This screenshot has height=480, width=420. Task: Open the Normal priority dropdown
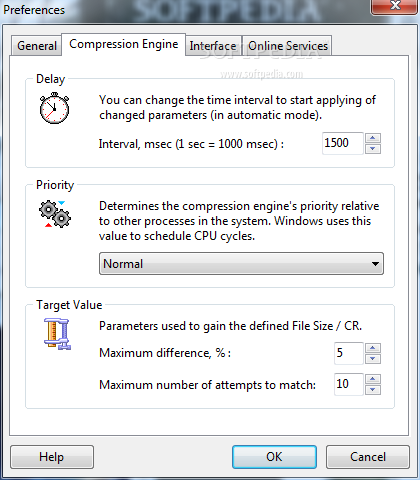coord(241,264)
